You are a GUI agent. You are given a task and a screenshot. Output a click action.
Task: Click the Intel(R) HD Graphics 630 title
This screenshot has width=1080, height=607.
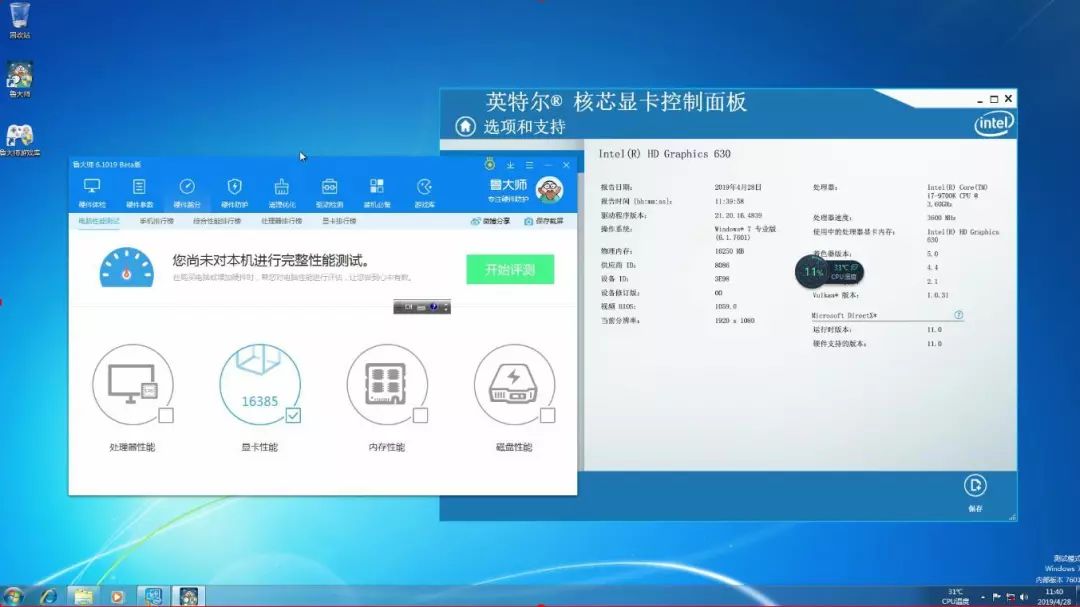[x=664, y=154]
